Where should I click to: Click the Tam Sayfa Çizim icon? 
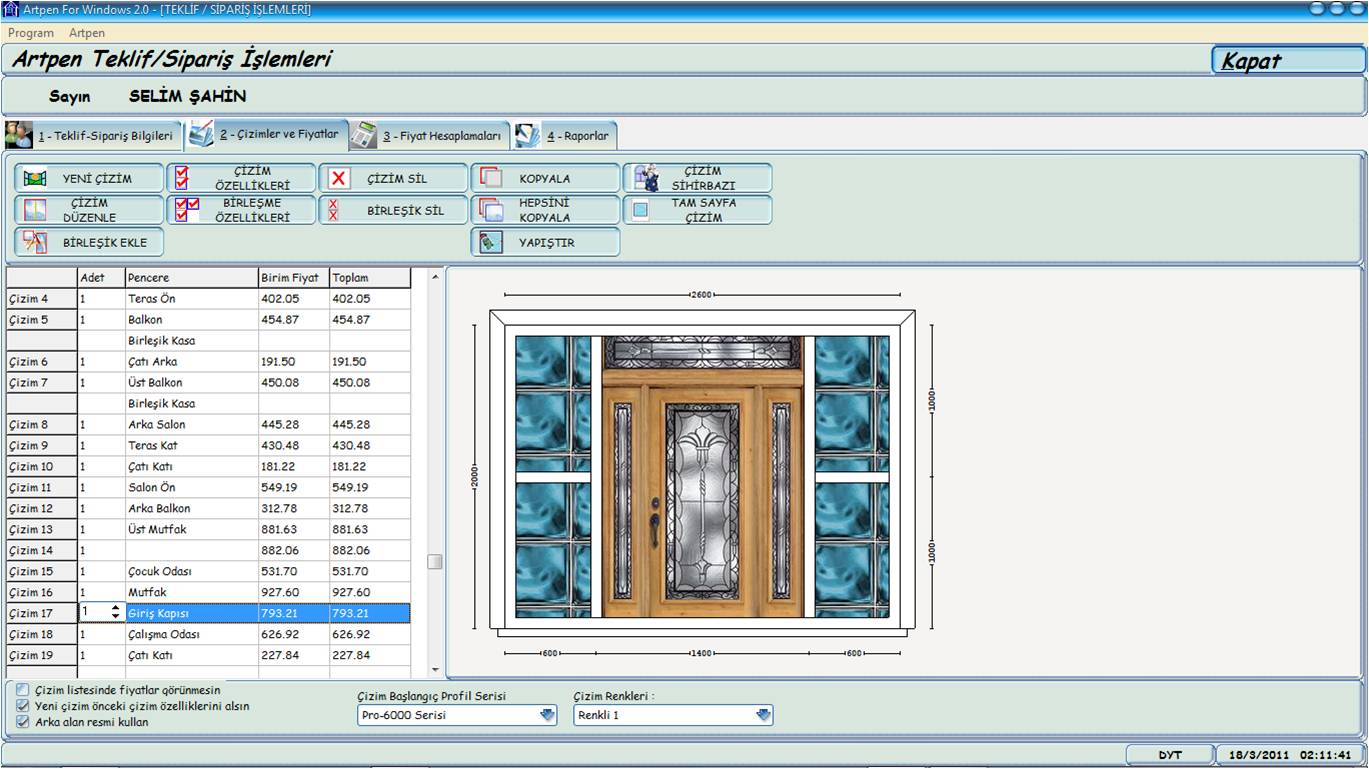(641, 210)
